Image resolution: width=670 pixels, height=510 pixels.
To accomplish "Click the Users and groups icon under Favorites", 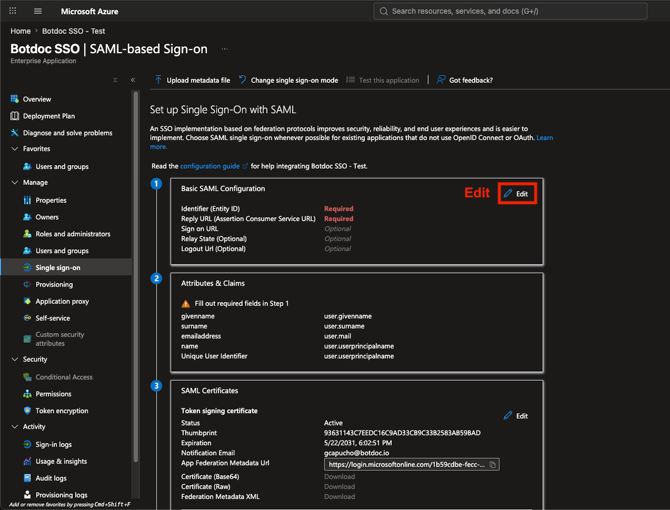I will pos(27,167).
